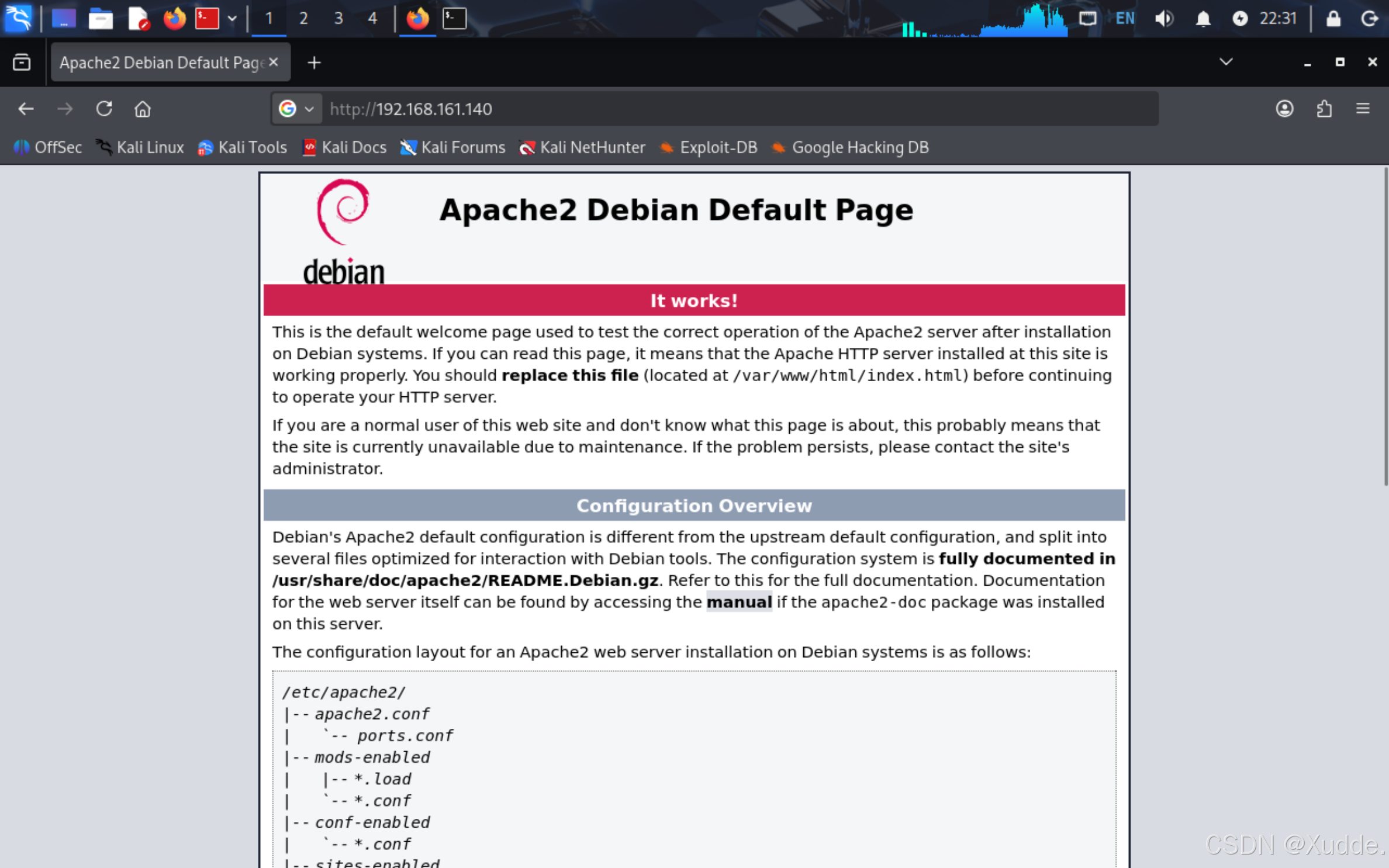
Task: Open the extensions puzzle-piece icon
Action: click(1324, 109)
